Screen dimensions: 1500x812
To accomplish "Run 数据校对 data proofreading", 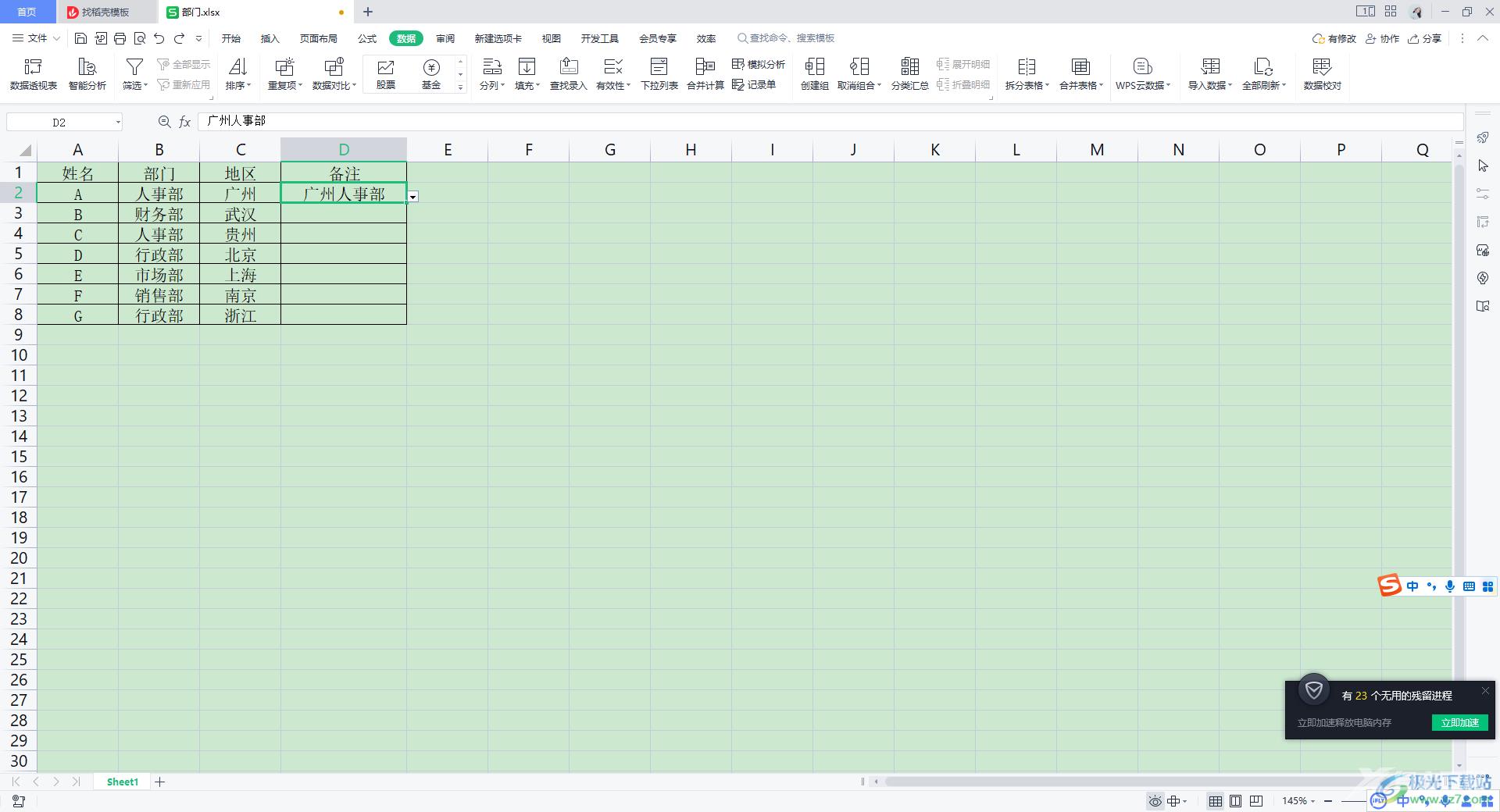I will click(x=1322, y=74).
